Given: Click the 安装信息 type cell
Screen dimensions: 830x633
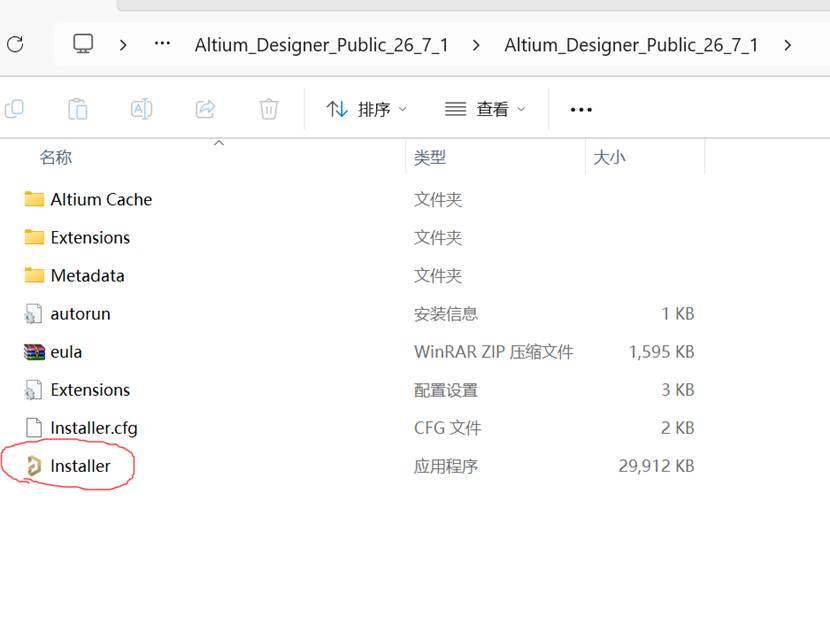Looking at the screenshot, I should 446,314.
